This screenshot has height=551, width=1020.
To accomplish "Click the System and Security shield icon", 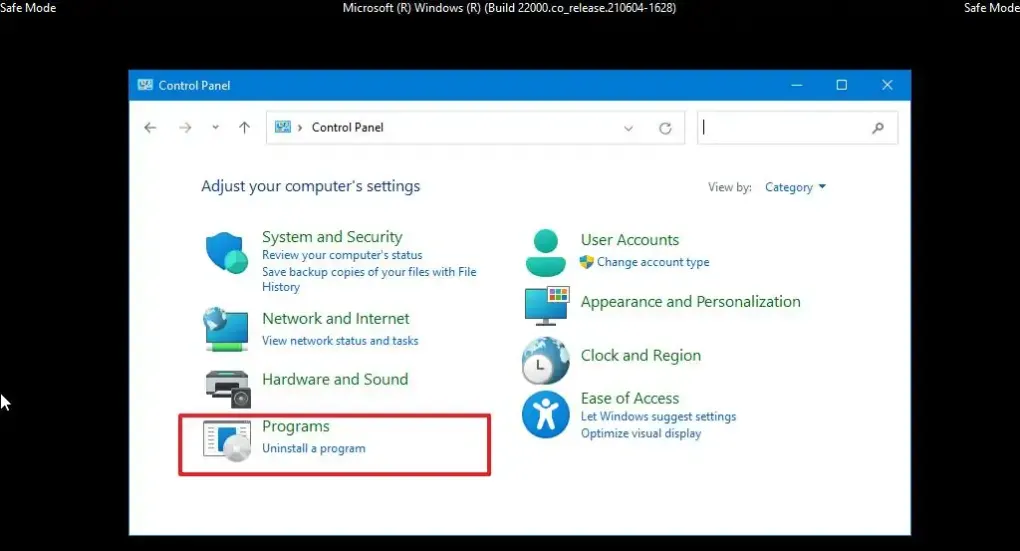I will pyautogui.click(x=227, y=253).
